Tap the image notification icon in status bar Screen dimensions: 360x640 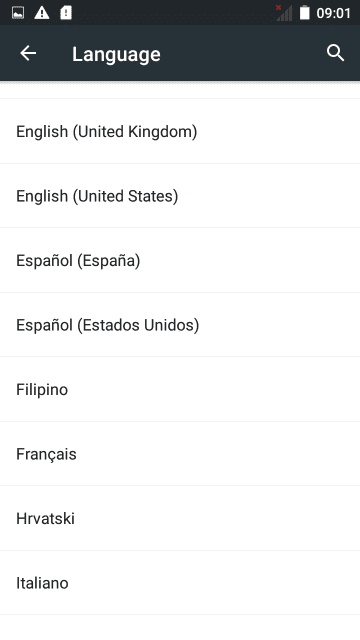(x=18, y=13)
